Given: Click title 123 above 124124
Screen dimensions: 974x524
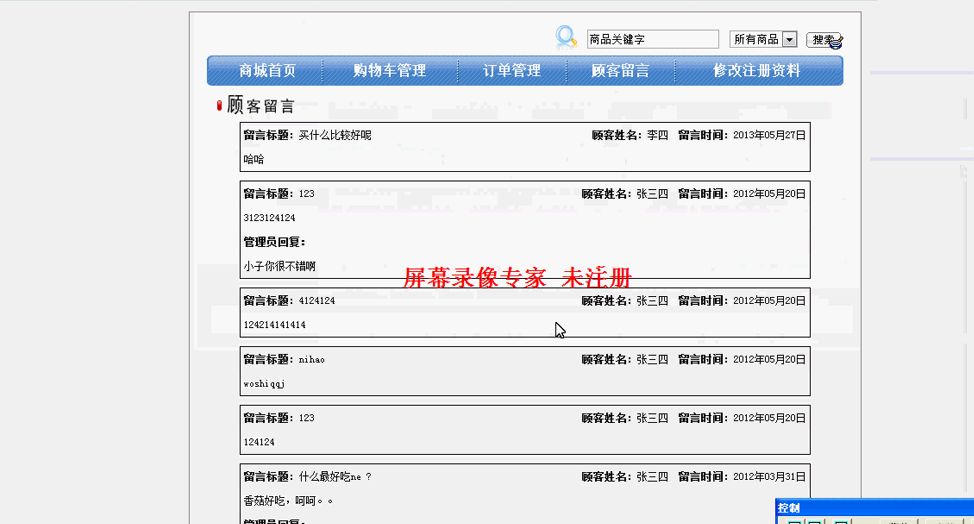Looking at the screenshot, I should (307, 418).
